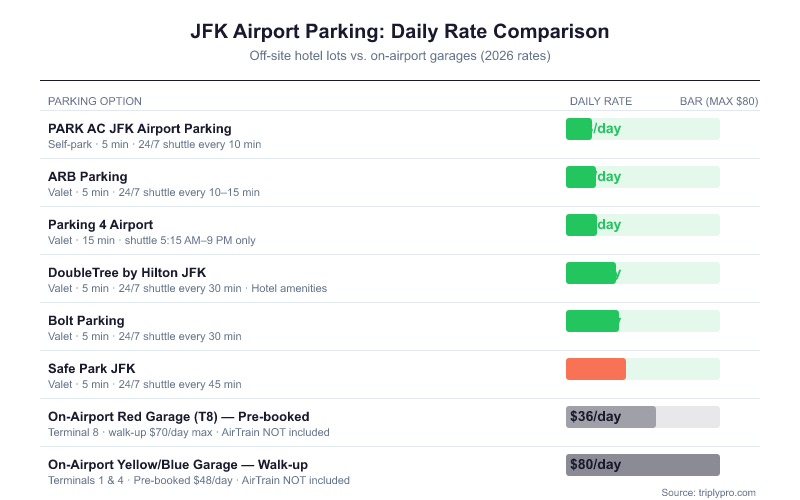The width and height of the screenshot is (800, 500).
Task: Select the BAR (MAX $80) column header
Action: tap(718, 101)
